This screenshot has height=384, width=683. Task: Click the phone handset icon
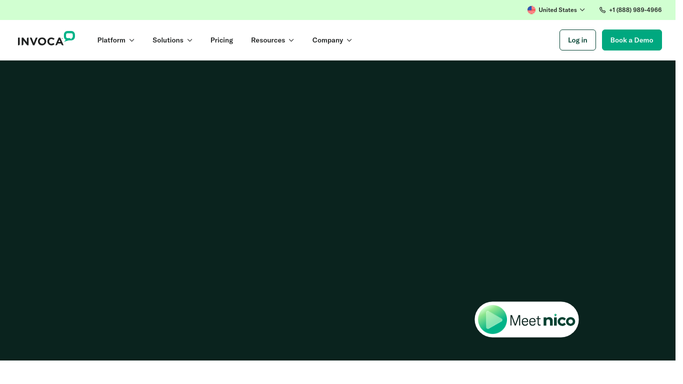pos(602,10)
